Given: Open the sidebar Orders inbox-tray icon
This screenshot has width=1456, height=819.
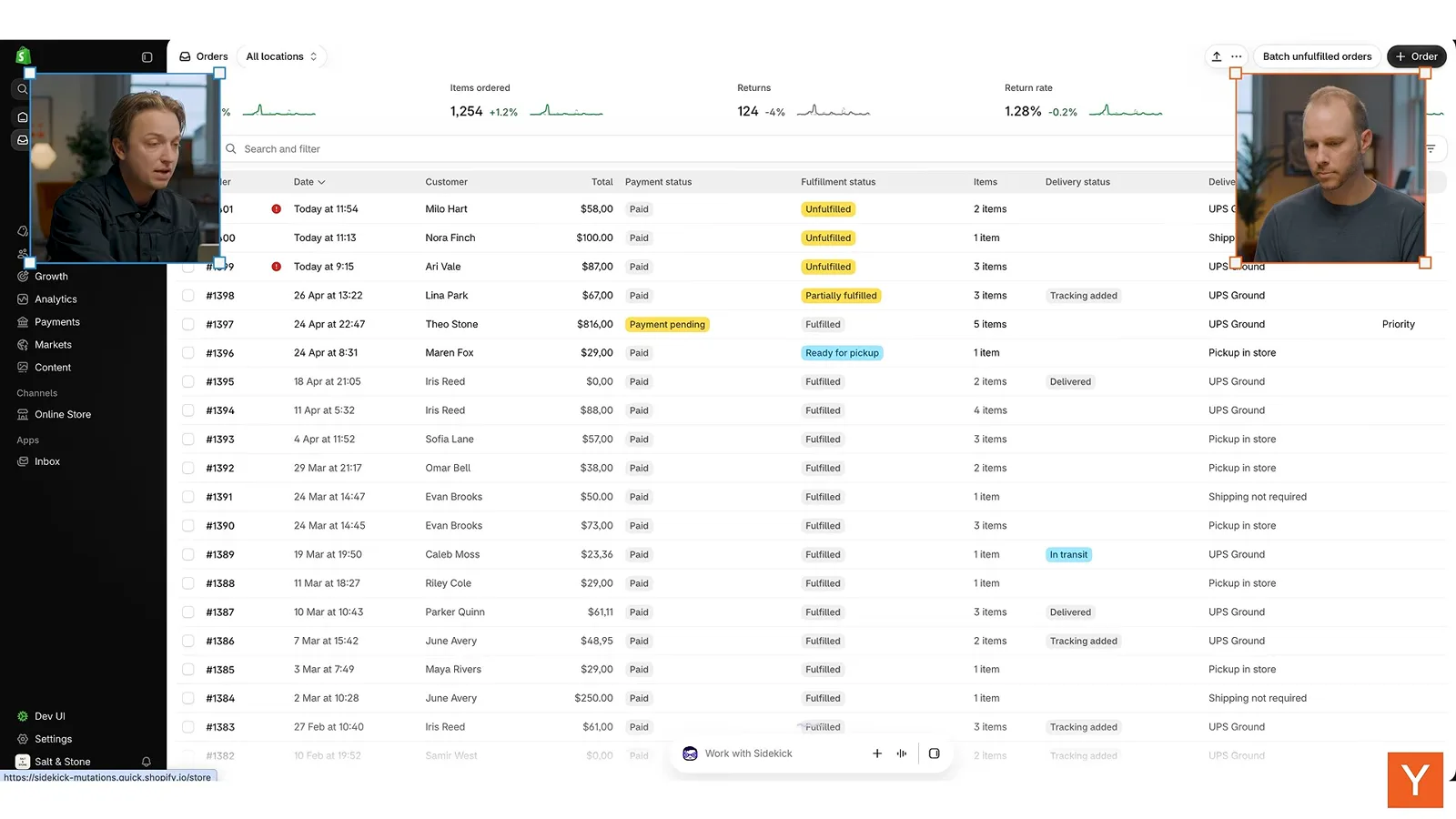Looking at the screenshot, I should (23, 140).
